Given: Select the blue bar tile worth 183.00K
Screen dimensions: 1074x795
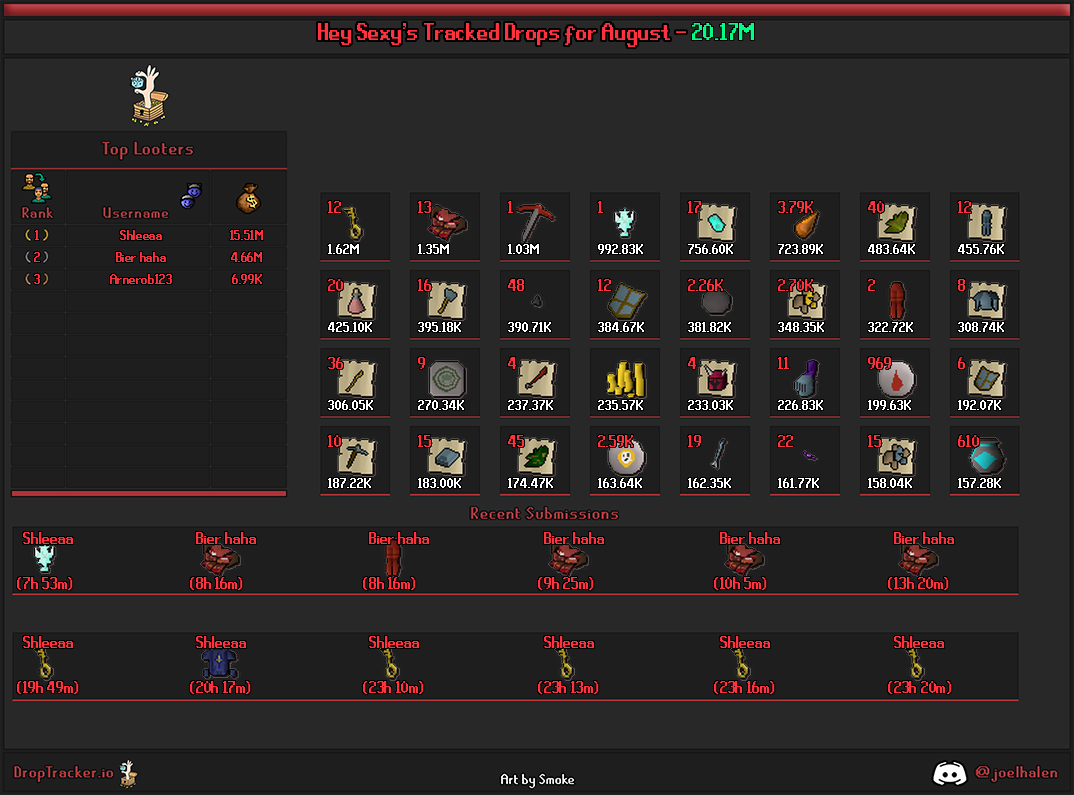Looking at the screenshot, I should [x=445, y=461].
